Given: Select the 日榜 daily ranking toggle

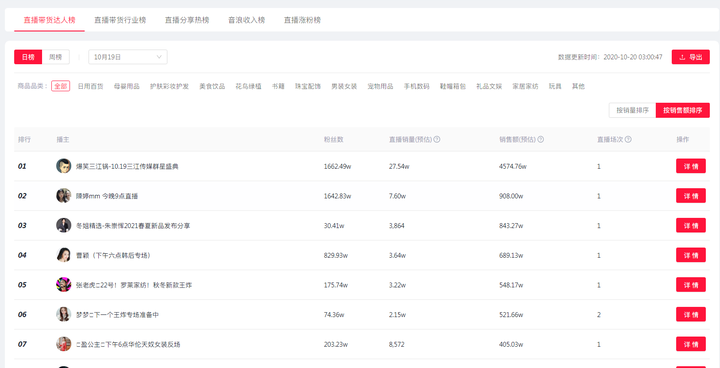Looking at the screenshot, I should click(x=28, y=57).
